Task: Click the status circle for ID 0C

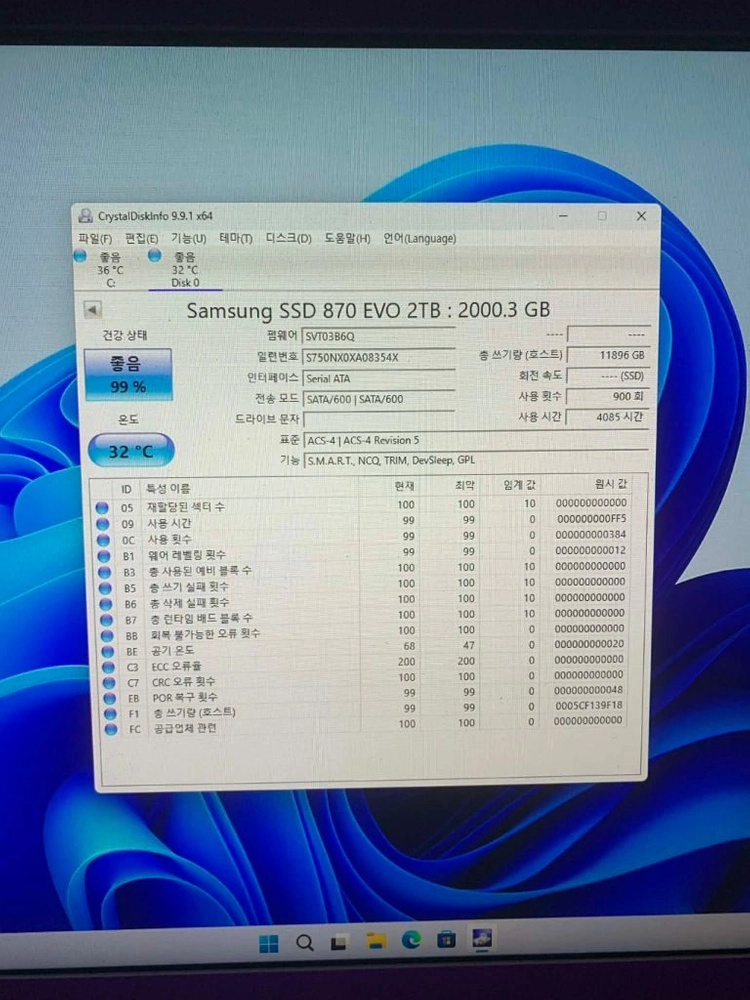Action: [x=103, y=540]
